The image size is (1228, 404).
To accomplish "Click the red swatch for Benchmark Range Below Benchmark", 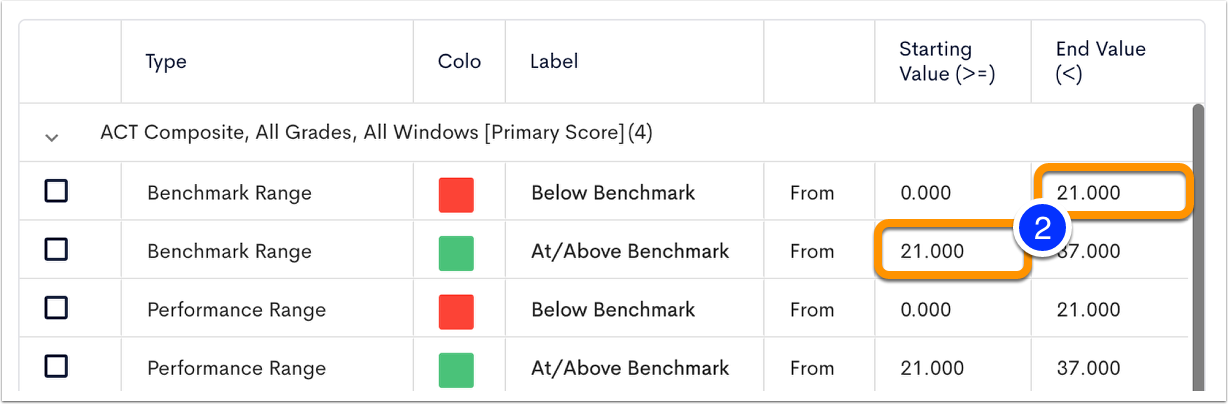I will pos(456,194).
